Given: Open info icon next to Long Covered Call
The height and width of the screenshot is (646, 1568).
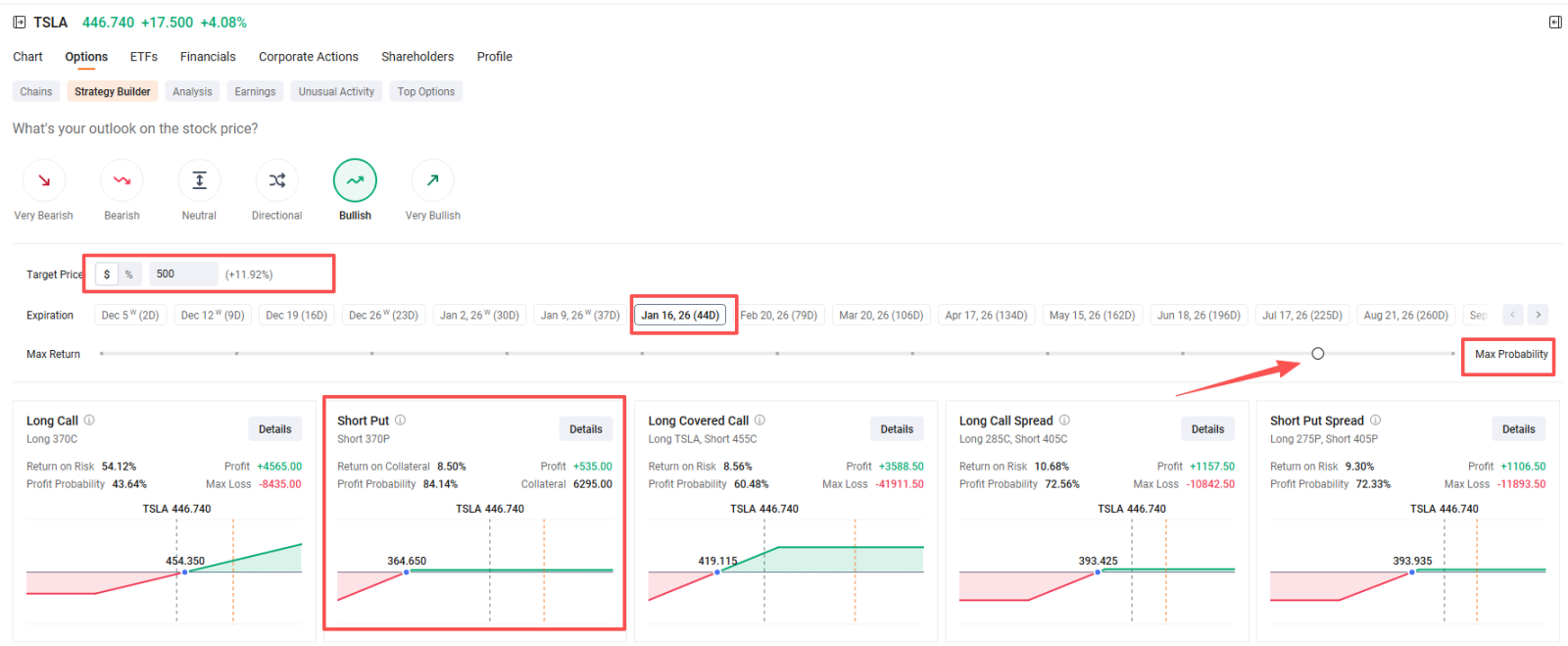Looking at the screenshot, I should coord(759,420).
